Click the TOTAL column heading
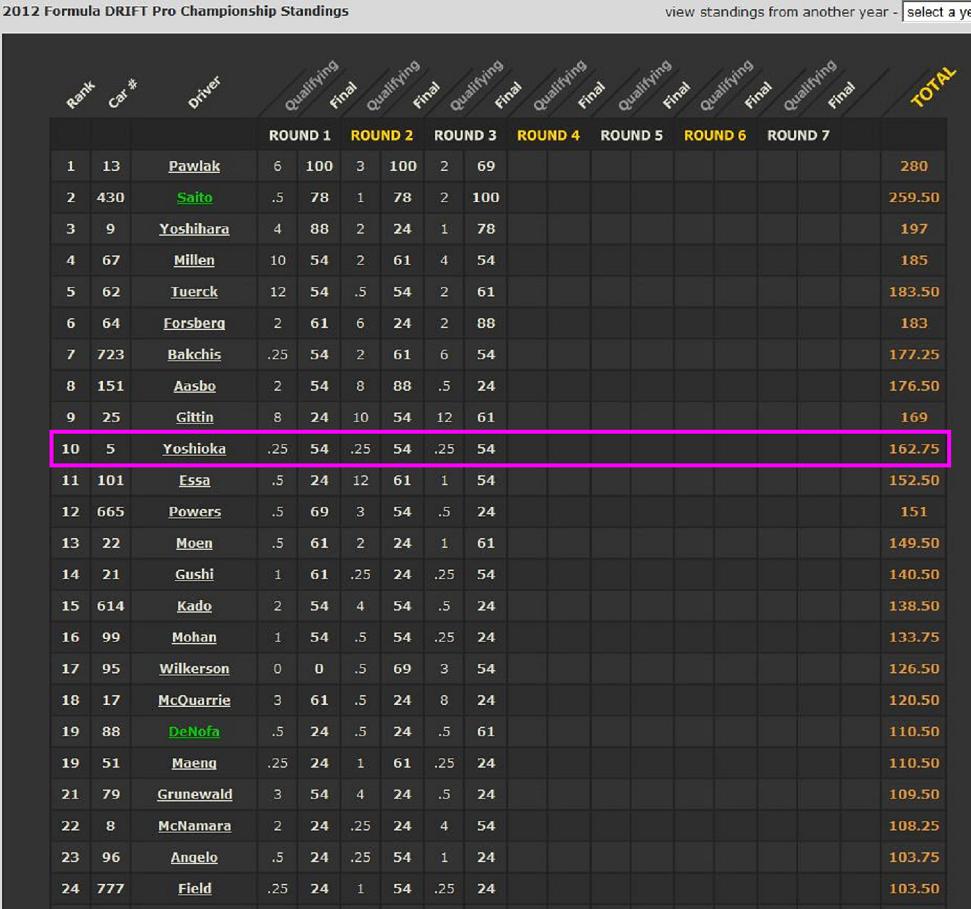The image size is (971, 909). [x=933, y=87]
